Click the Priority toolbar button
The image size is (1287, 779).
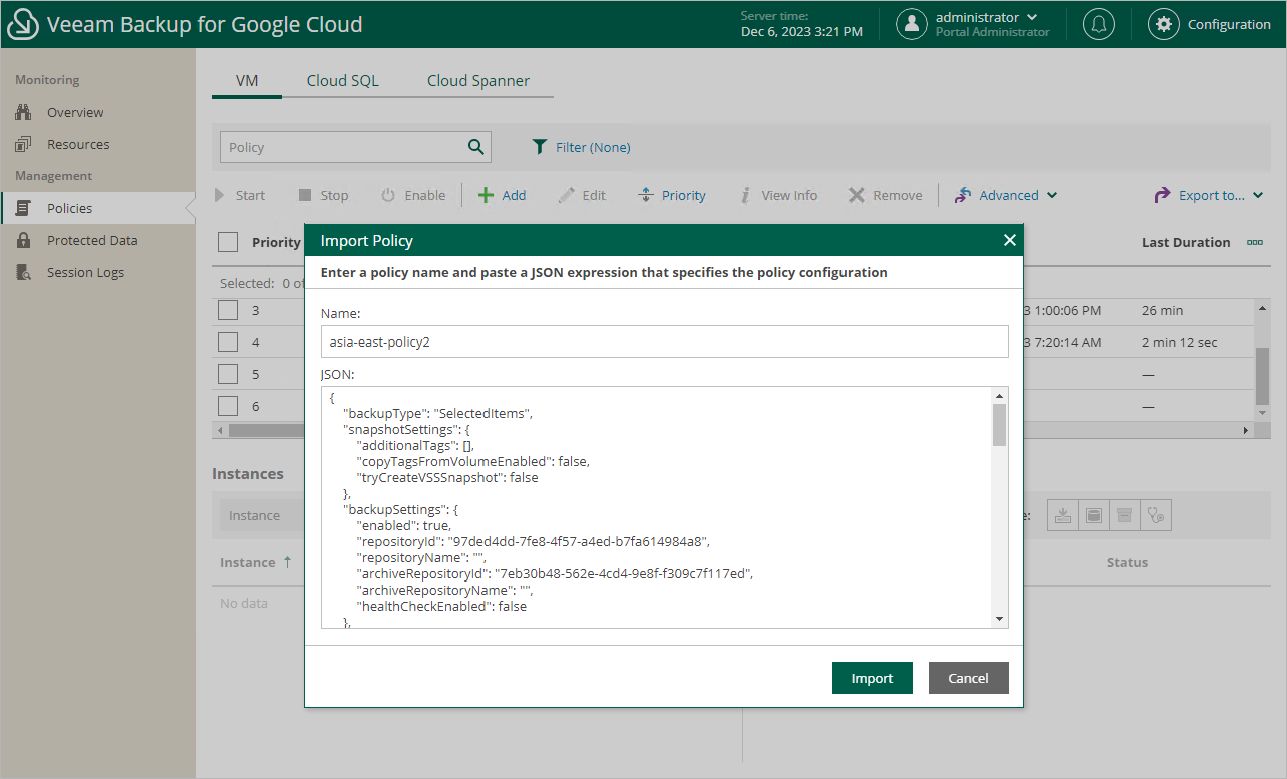tap(671, 195)
